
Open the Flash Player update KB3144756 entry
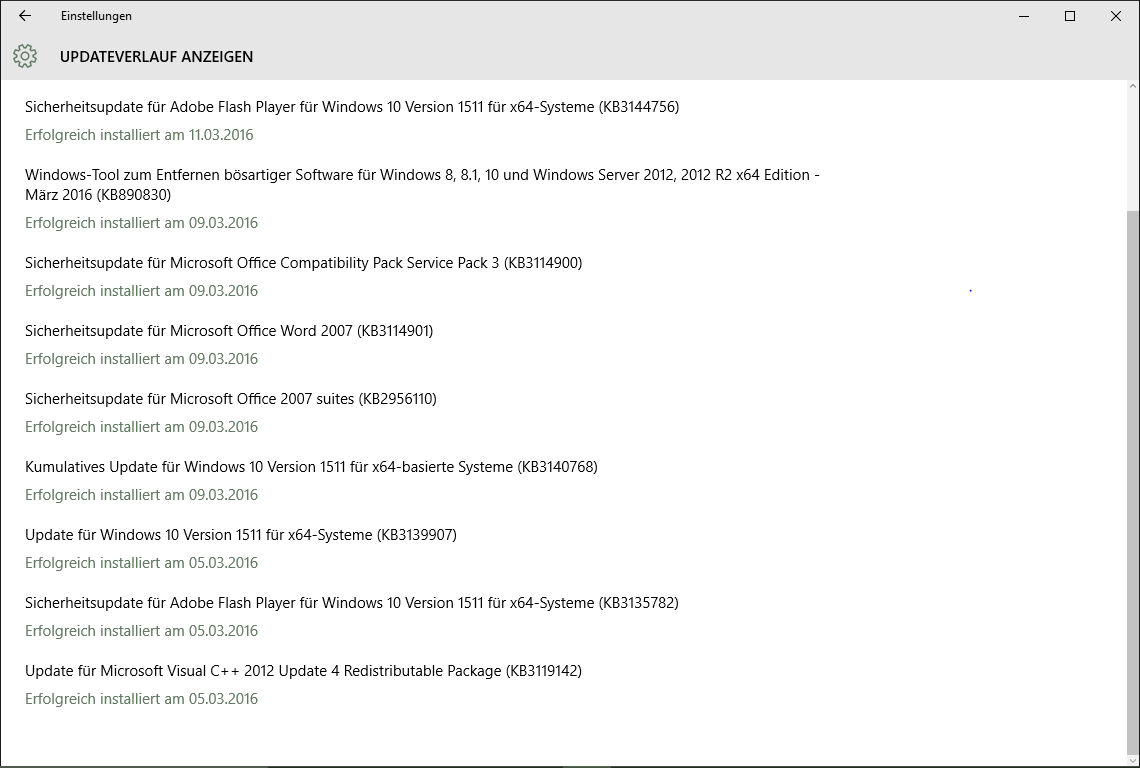352,107
